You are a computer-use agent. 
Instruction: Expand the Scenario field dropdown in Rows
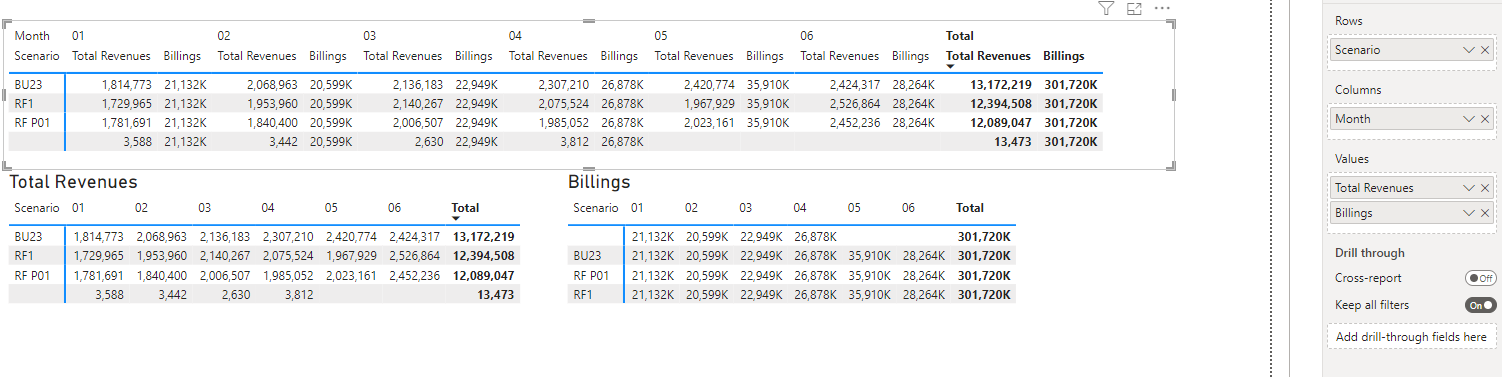coord(1468,49)
